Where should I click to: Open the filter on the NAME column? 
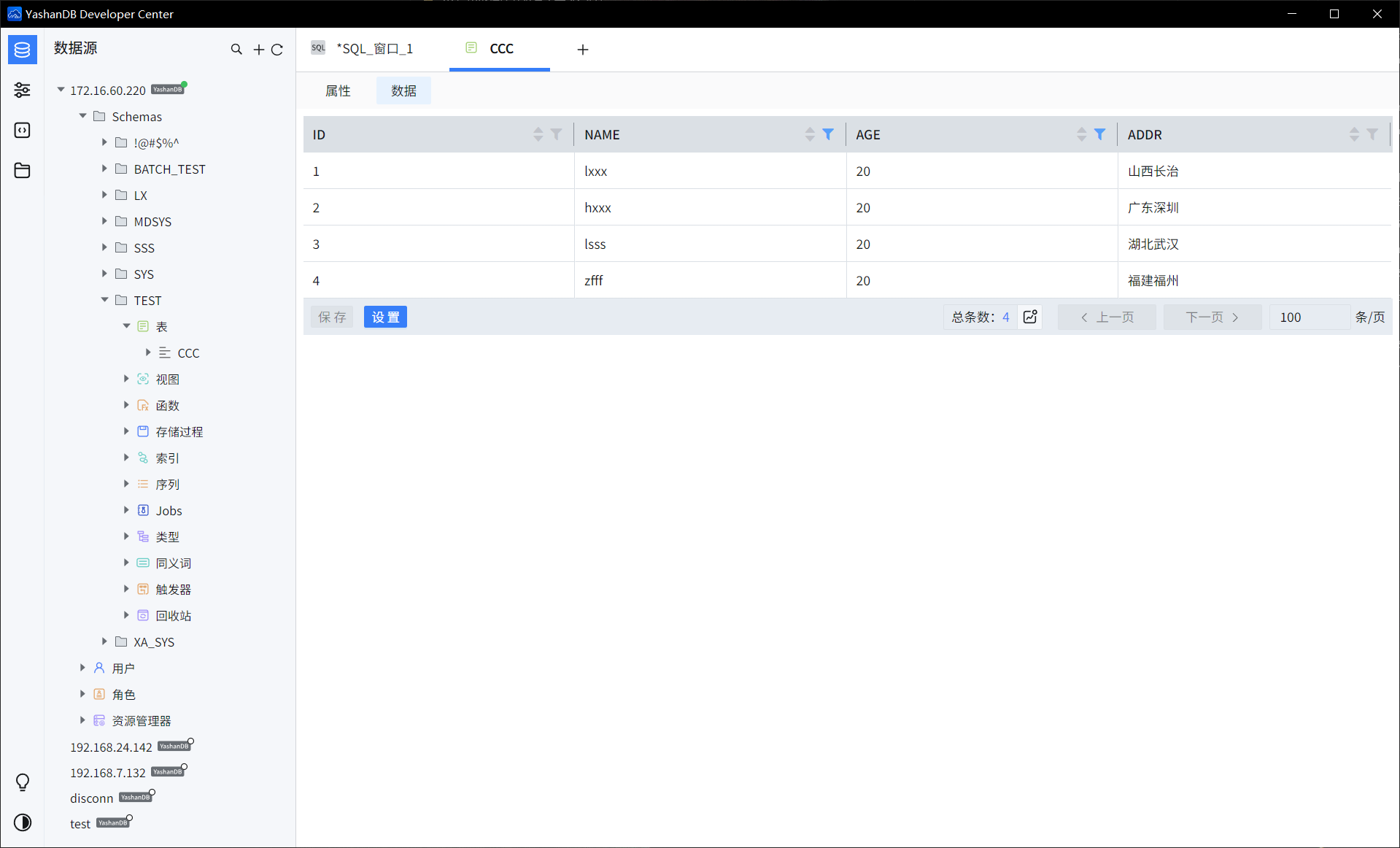(x=828, y=134)
